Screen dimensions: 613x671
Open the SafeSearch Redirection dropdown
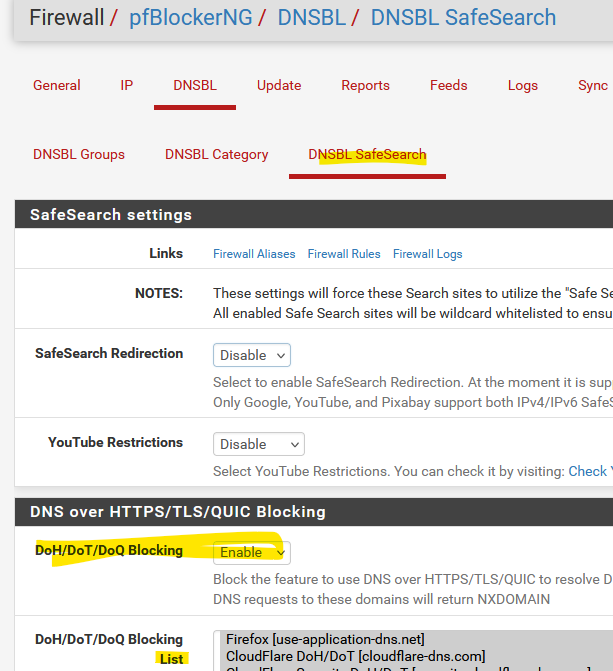pyautogui.click(x=252, y=355)
